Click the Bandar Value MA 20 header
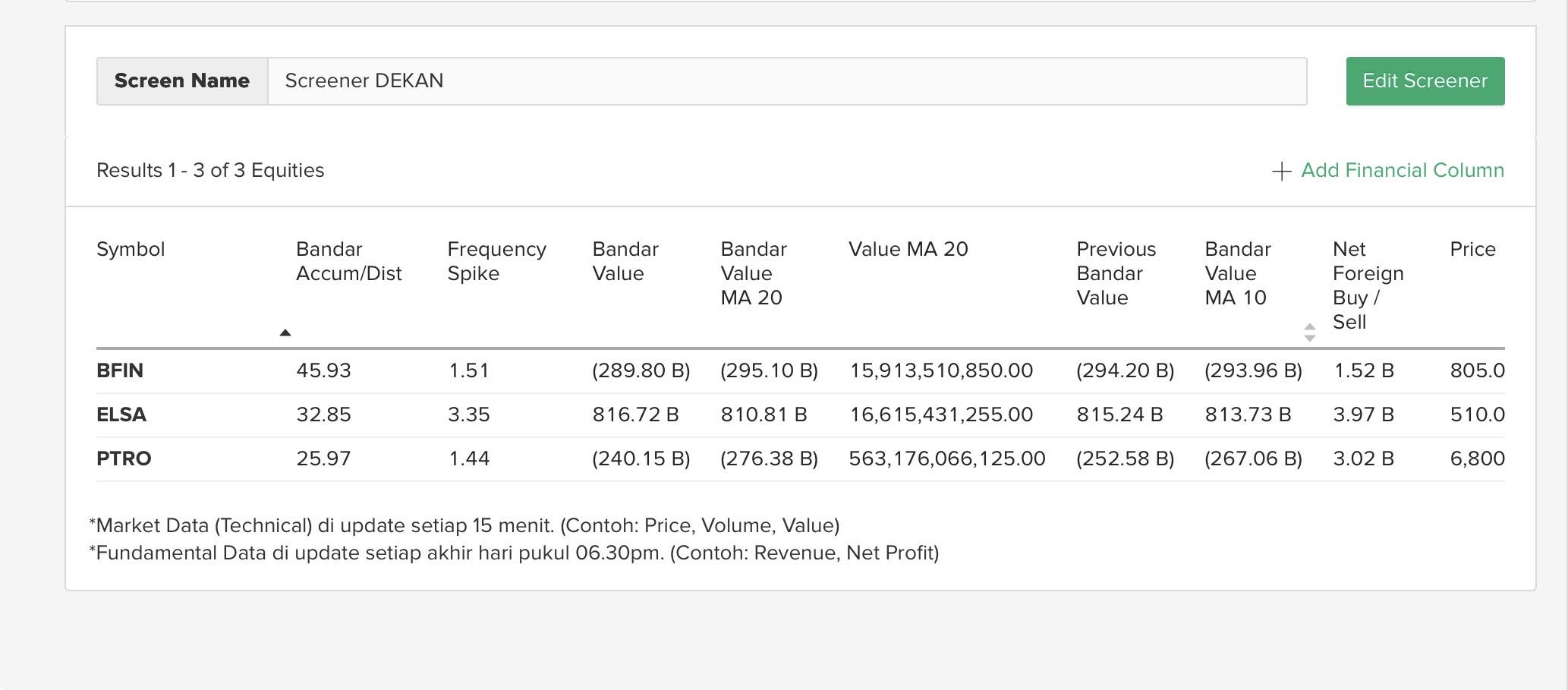This screenshot has width=1568, height=690. point(753,273)
